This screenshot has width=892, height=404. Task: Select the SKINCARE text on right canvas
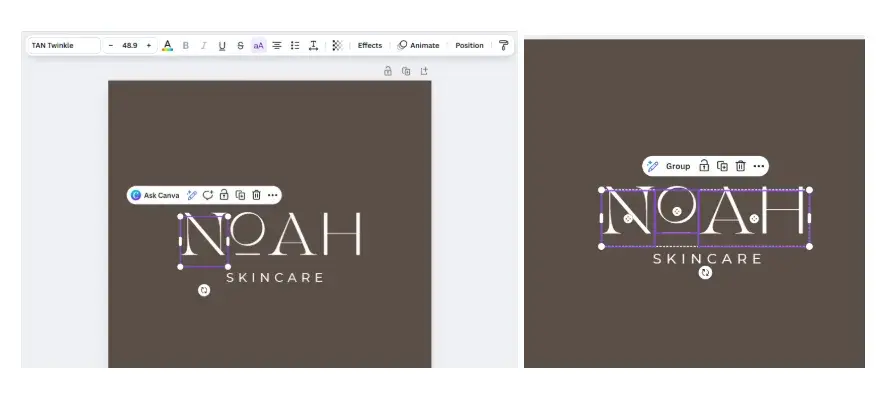(707, 259)
